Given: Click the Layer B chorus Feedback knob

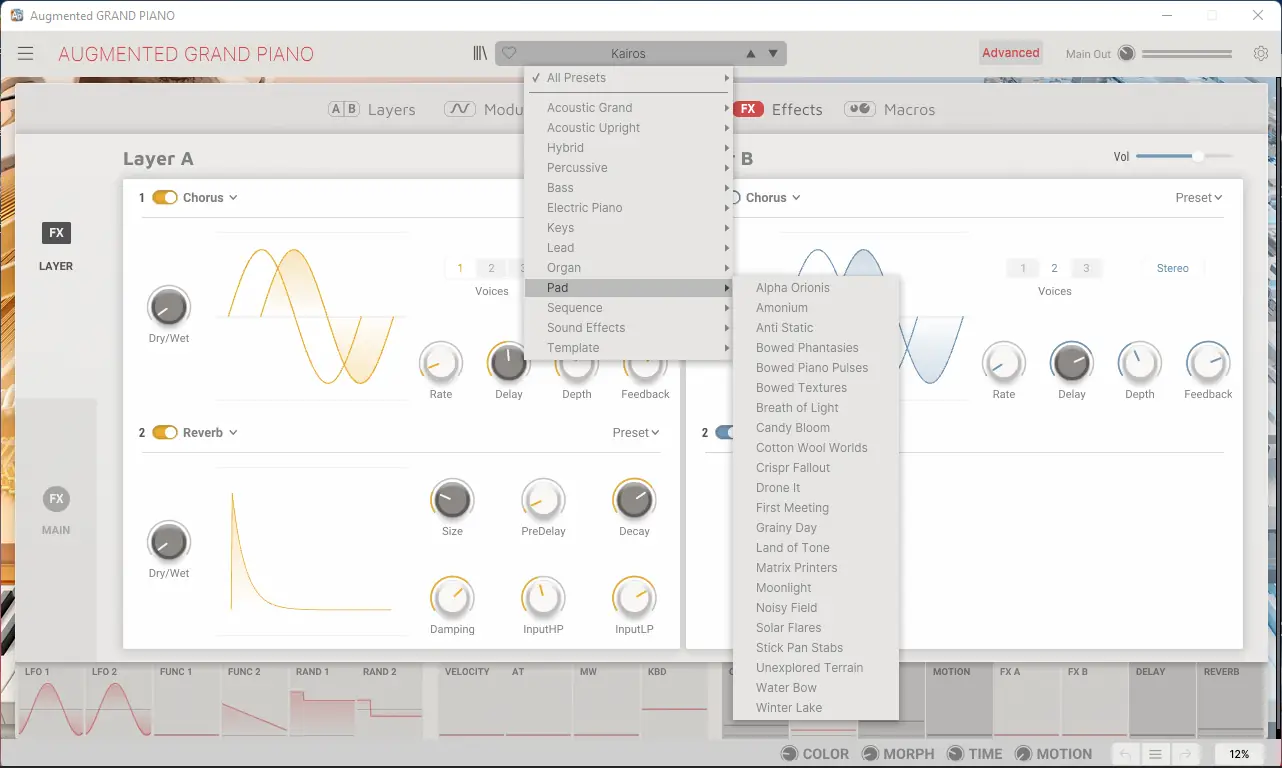Looking at the screenshot, I should [x=1208, y=362].
